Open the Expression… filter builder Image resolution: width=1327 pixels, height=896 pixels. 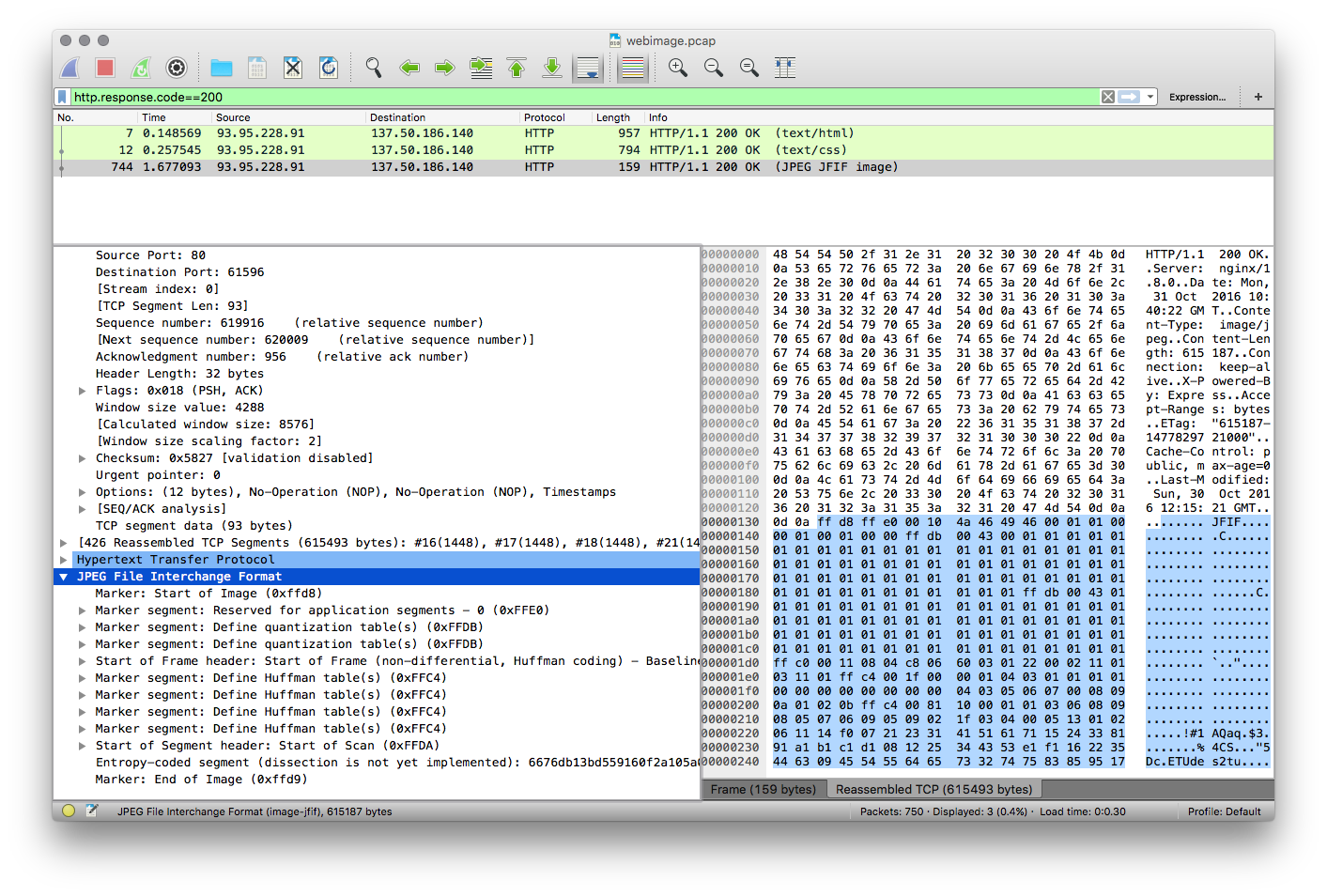coord(1196,97)
